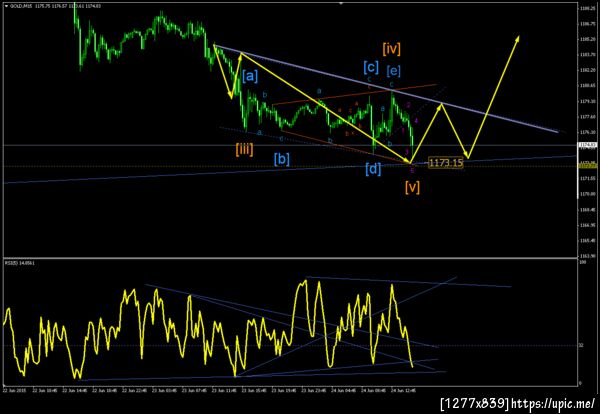Click the 1173.15 price level label

coord(445,163)
